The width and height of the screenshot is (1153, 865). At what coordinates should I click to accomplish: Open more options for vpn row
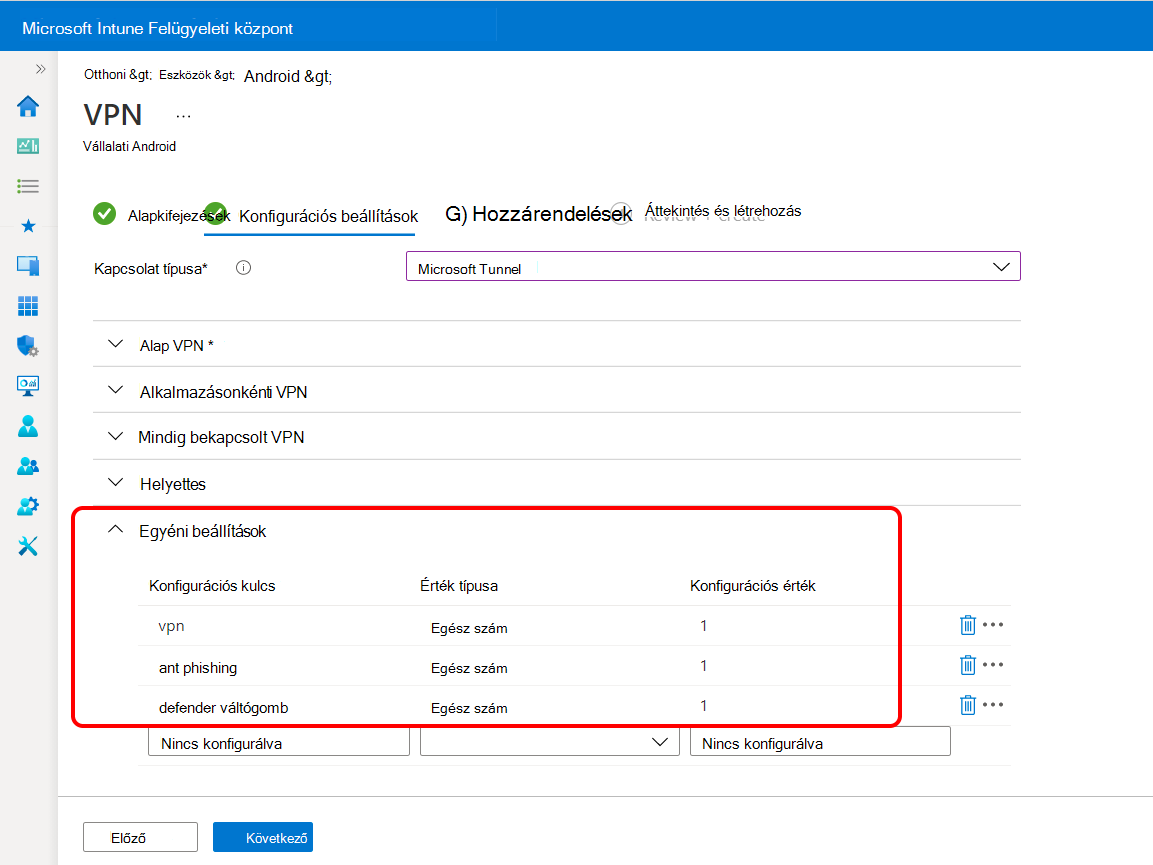[993, 624]
